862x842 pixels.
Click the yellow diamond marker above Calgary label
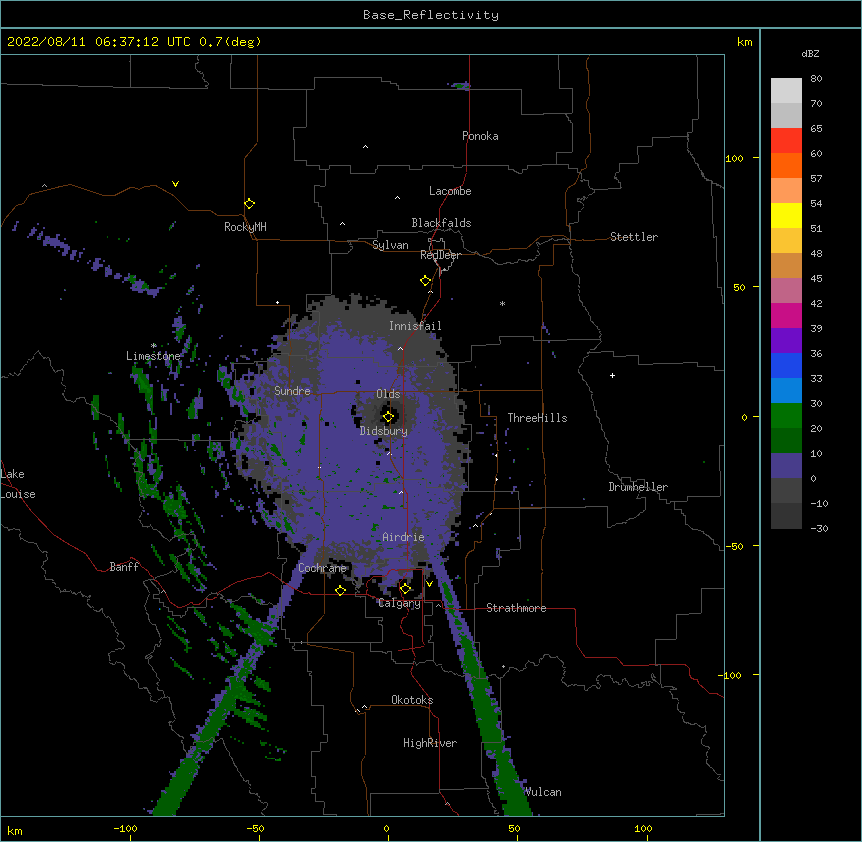pyautogui.click(x=405, y=589)
